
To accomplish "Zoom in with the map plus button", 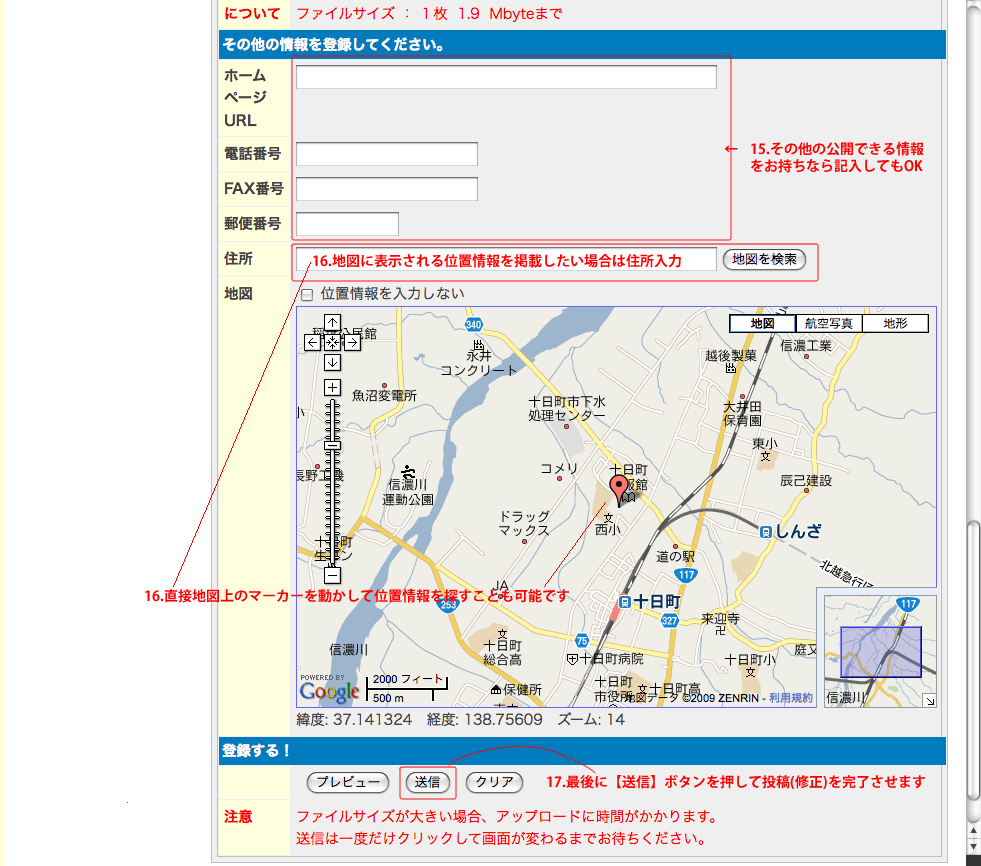I will (x=332, y=387).
